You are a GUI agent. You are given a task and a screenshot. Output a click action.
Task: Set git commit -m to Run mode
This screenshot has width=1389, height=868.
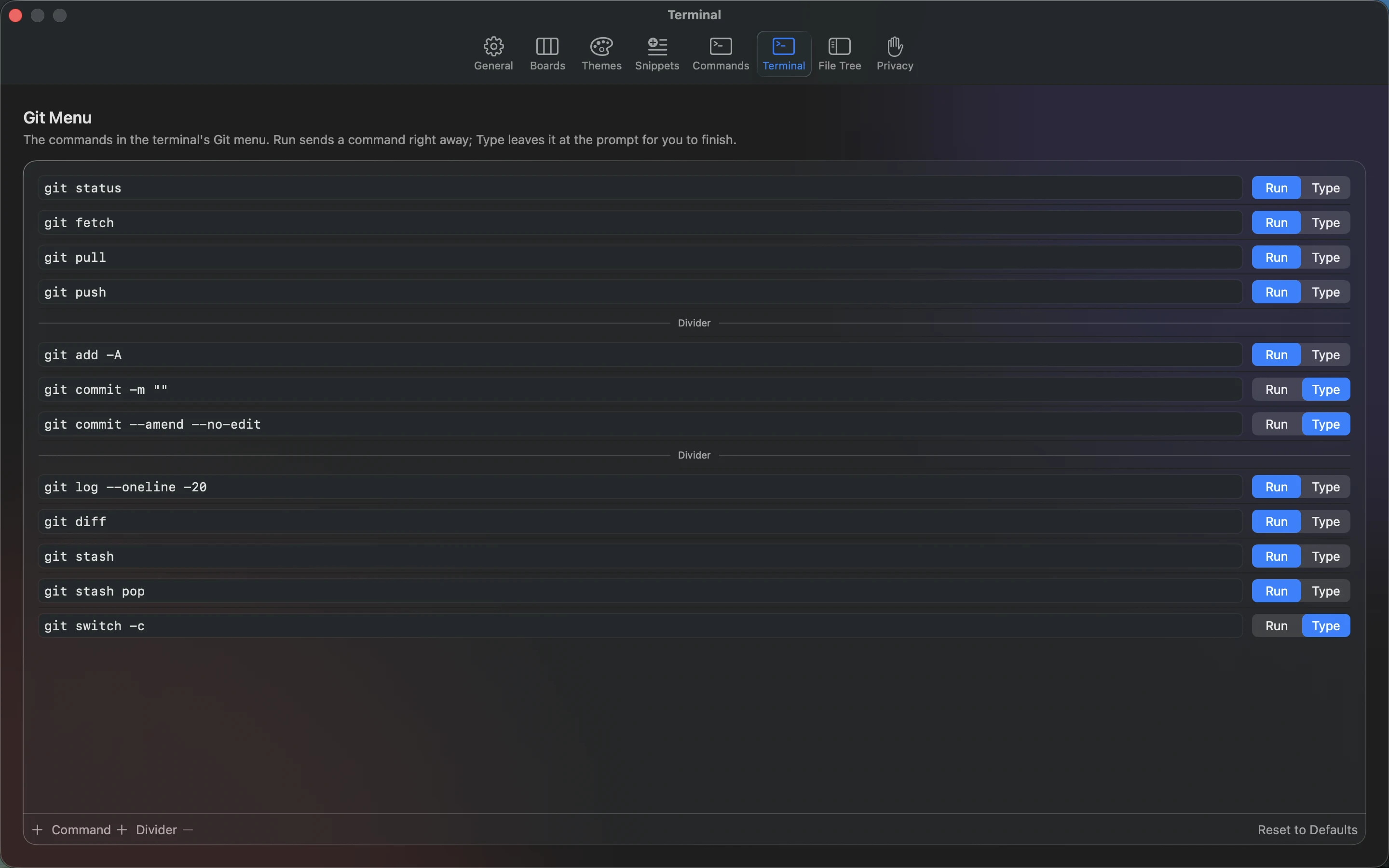tap(1277, 389)
